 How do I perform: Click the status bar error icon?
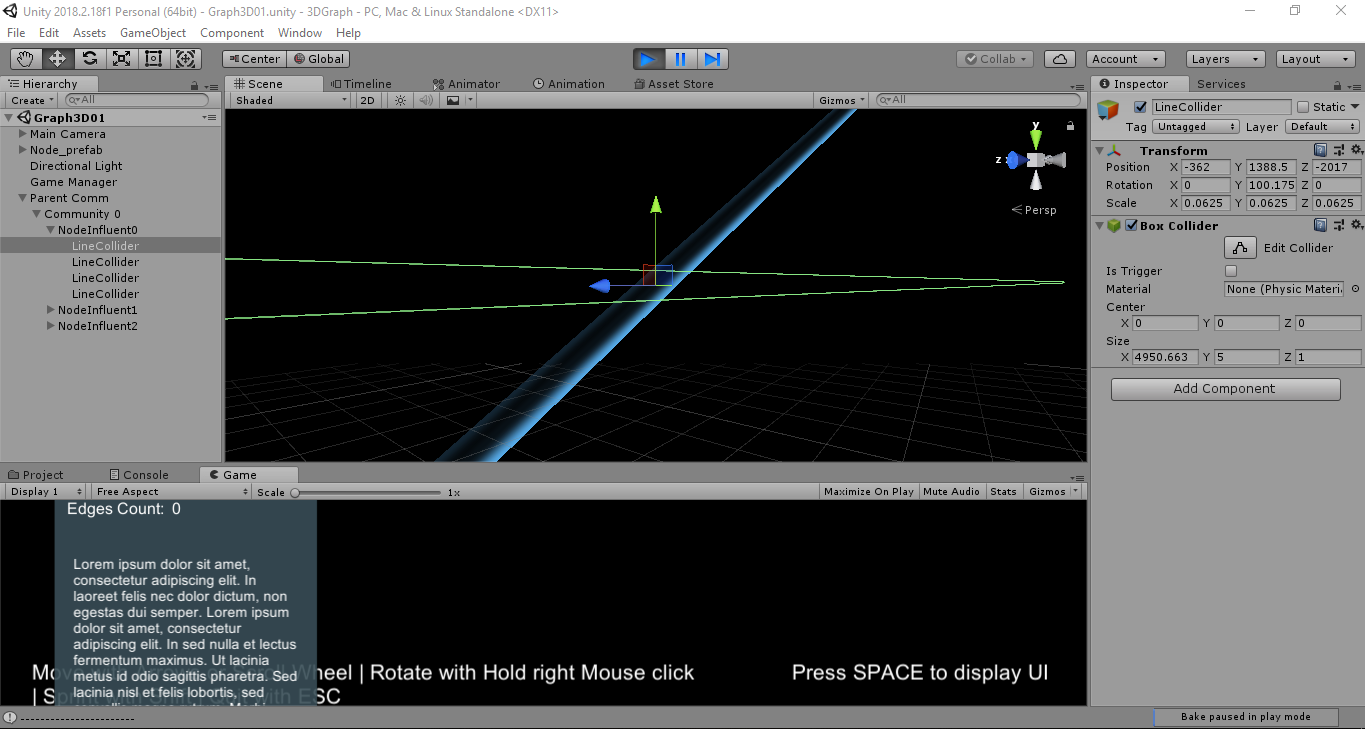9,717
